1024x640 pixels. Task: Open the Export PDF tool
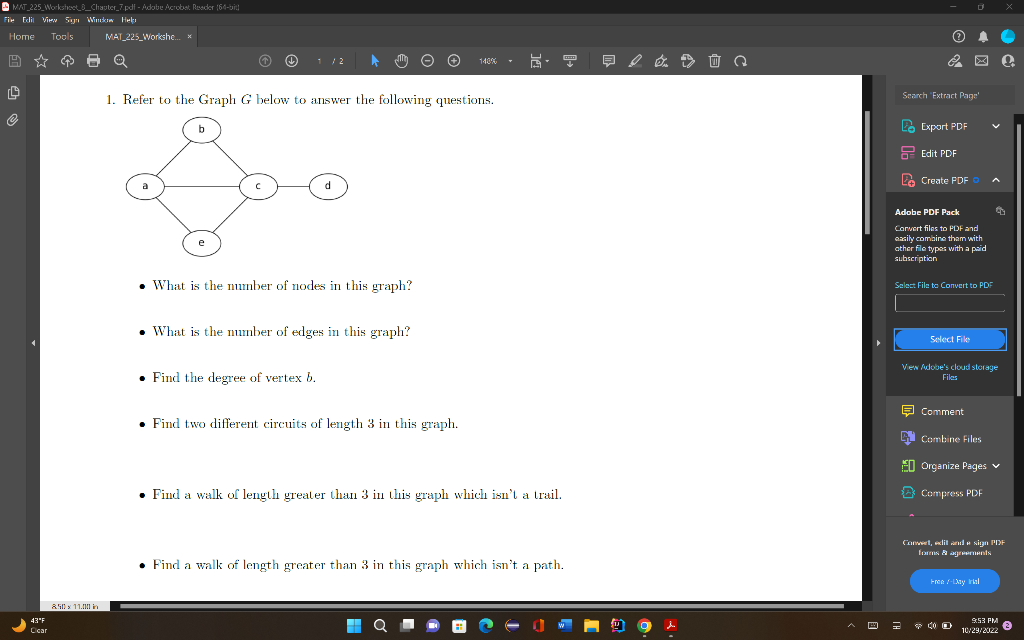[x=944, y=126]
